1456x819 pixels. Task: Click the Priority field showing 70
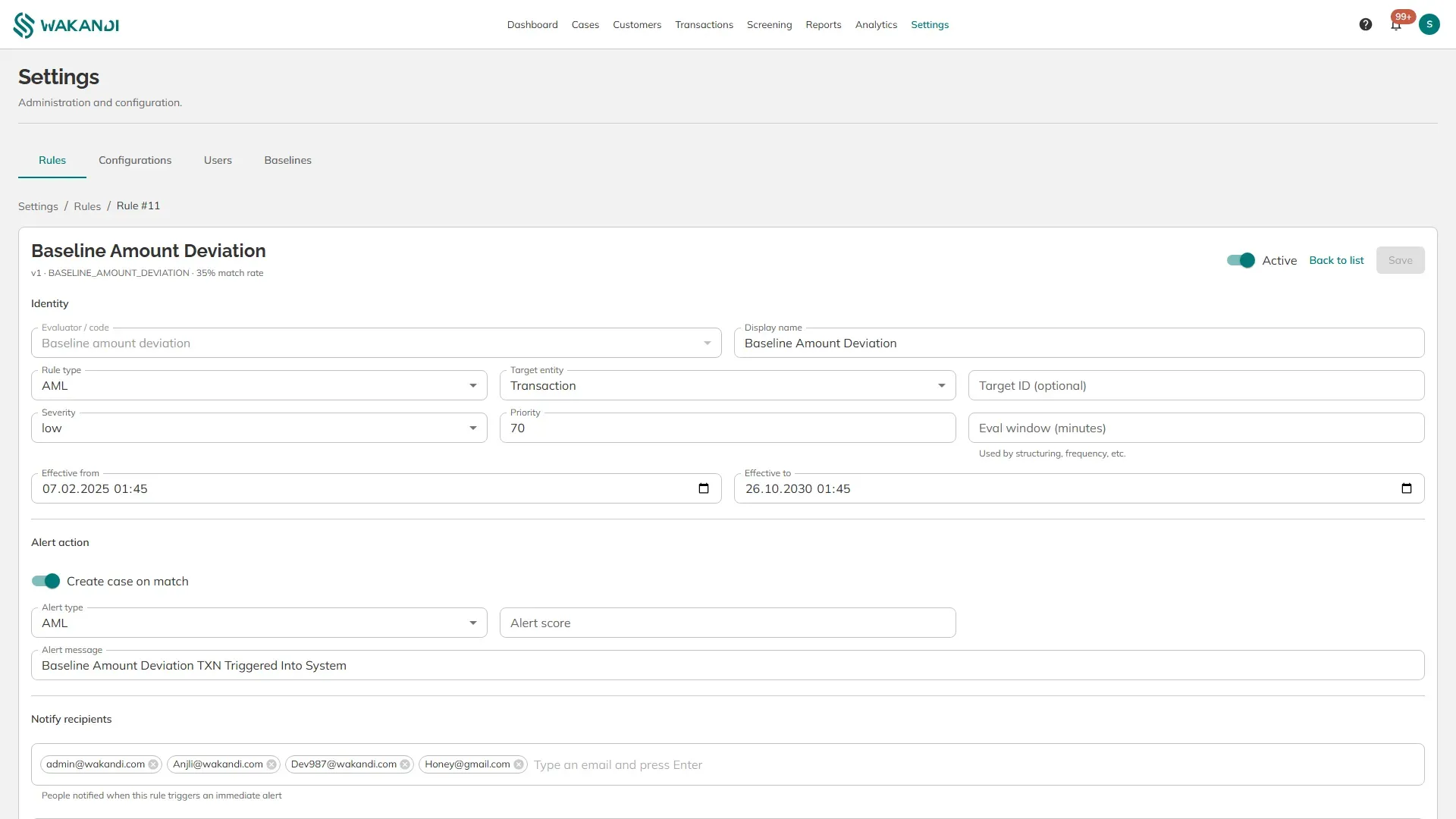728,428
